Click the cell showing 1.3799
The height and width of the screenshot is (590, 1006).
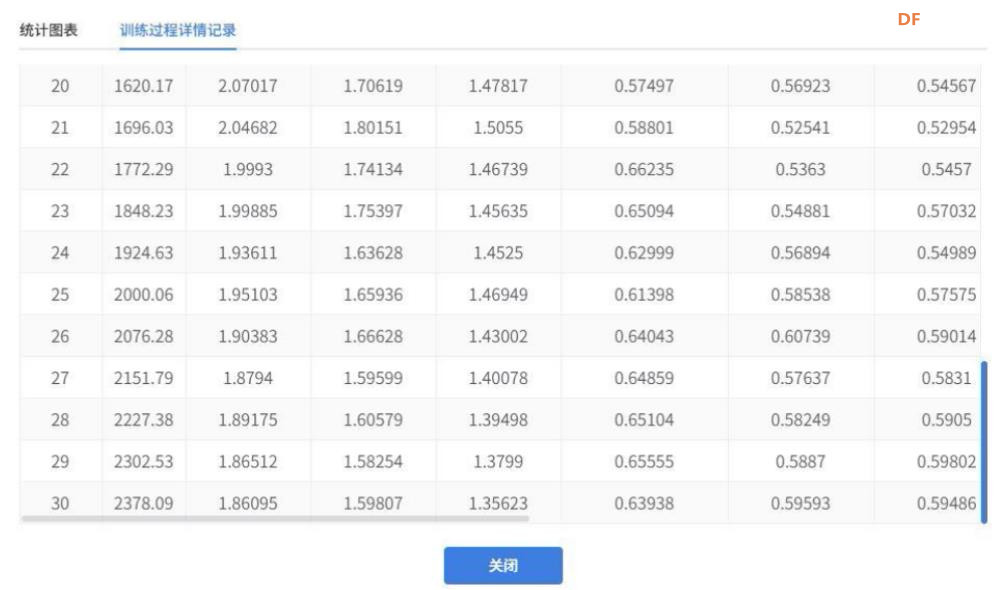coord(498,461)
